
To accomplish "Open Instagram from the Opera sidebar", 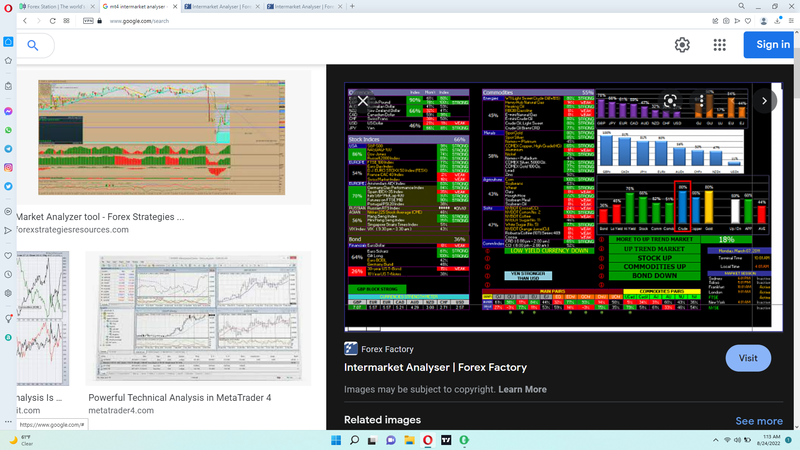I will pos(8,166).
